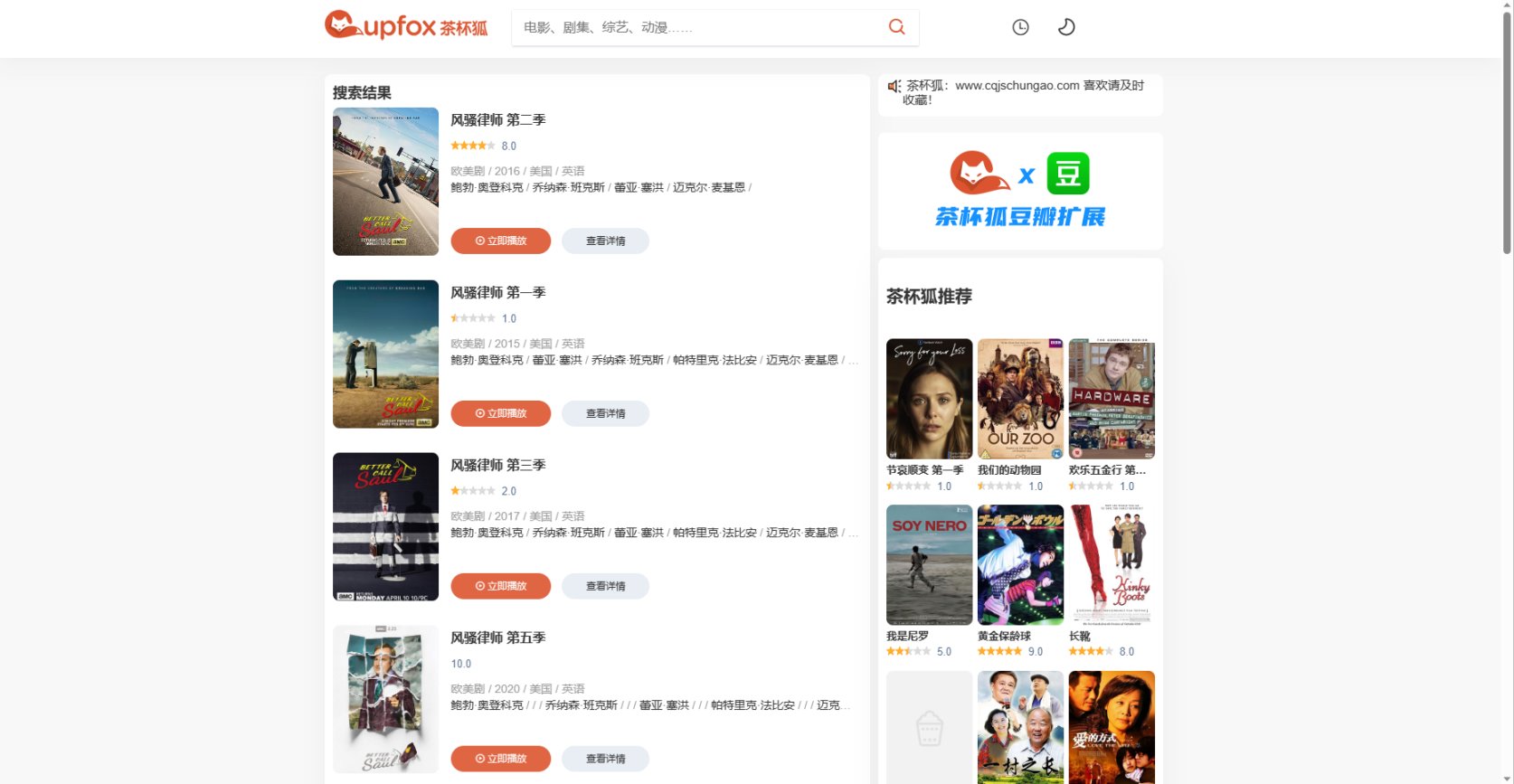The image size is (1514, 784).
Task: Open 爱的方式 recommended poster
Action: coord(1112,727)
